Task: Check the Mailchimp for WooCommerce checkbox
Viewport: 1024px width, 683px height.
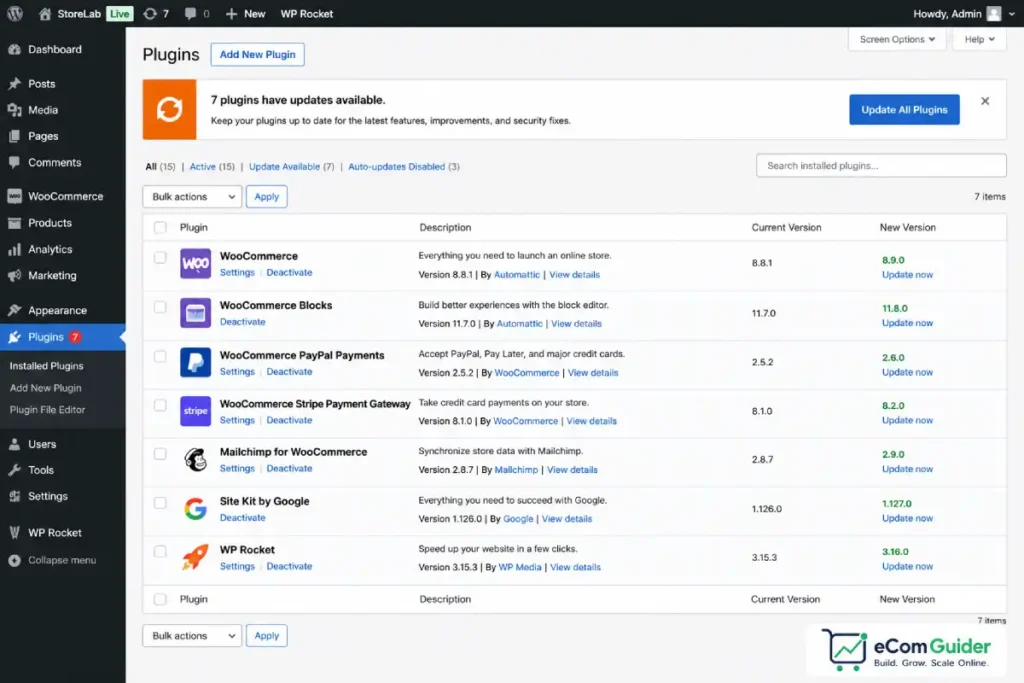Action: click(x=160, y=454)
